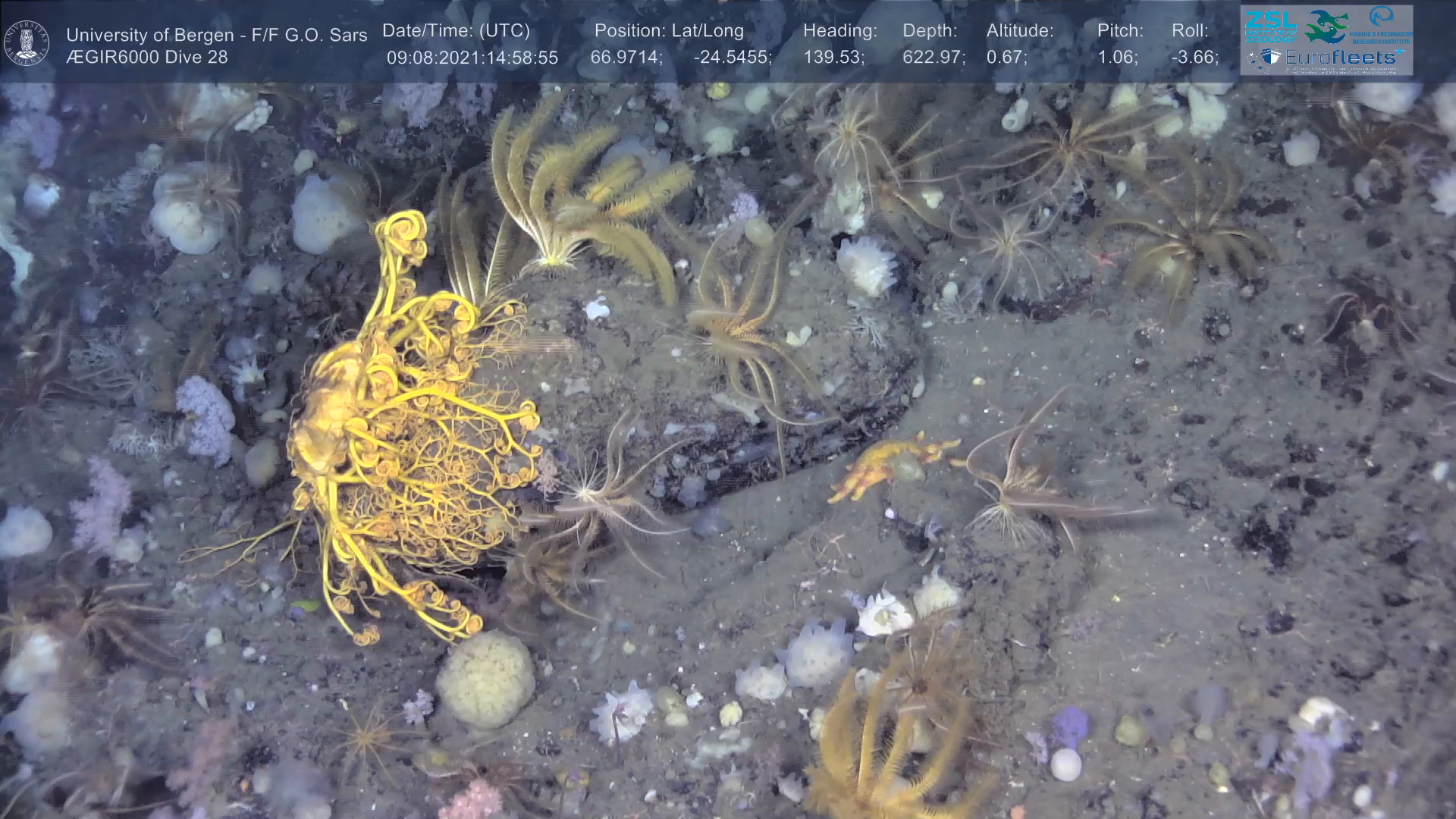Click the latitude value 66.9714
Screen dimensions: 1456x819
tap(626, 58)
